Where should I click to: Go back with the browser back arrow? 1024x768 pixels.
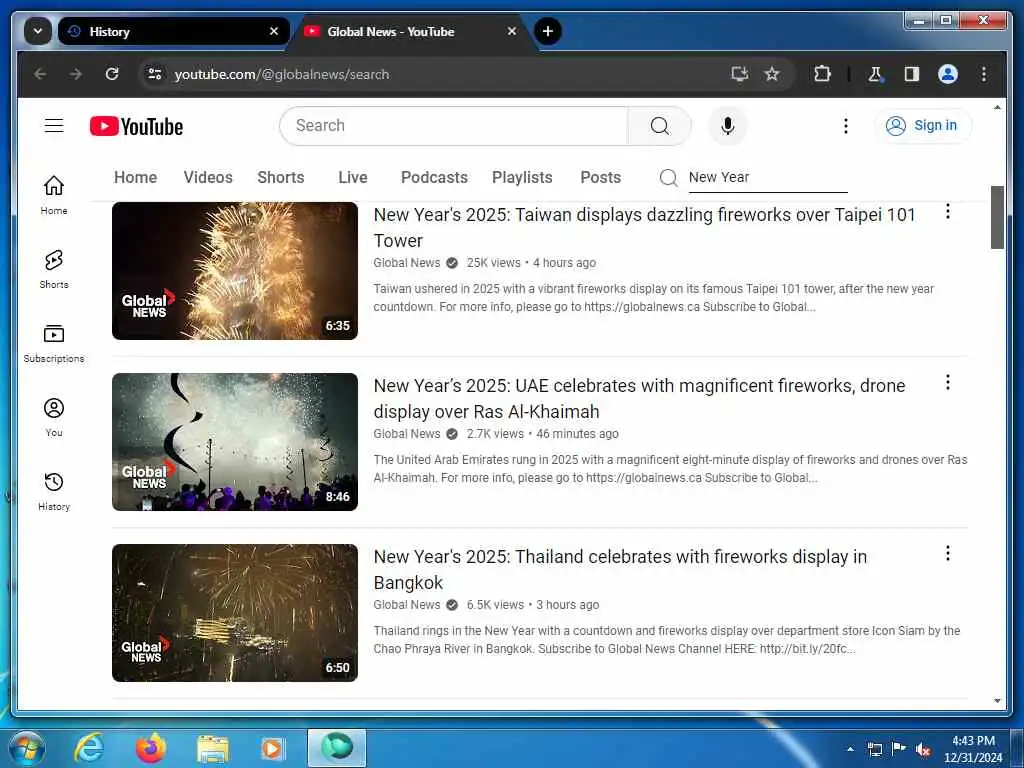pos(40,74)
